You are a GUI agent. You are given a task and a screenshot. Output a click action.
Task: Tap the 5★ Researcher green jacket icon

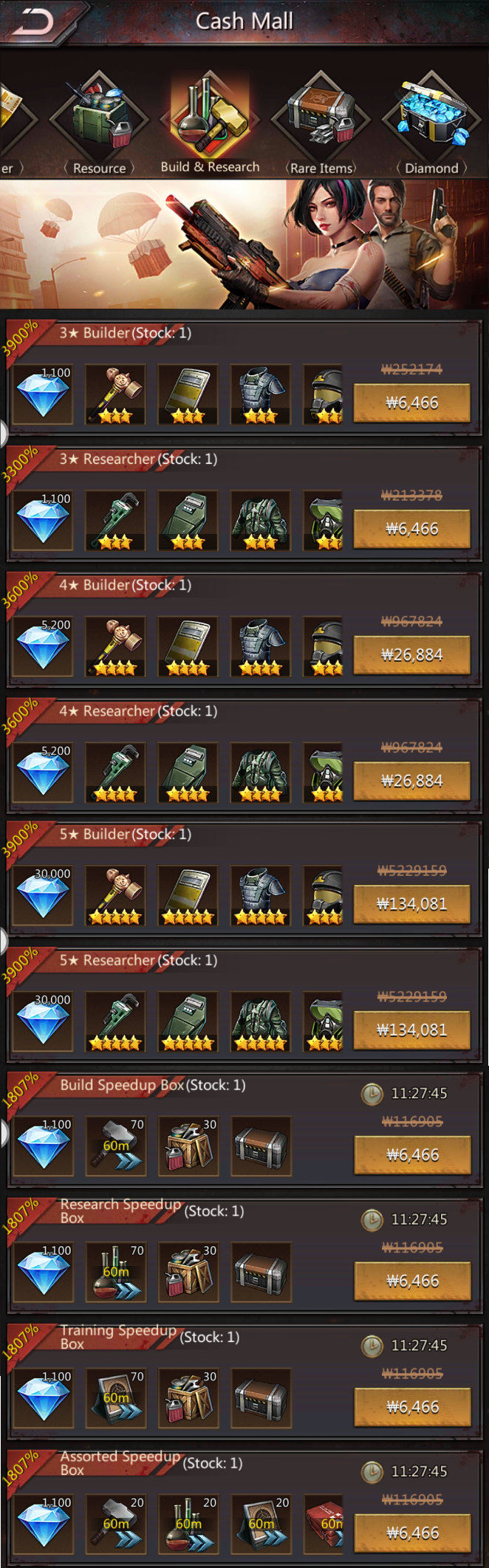click(x=260, y=1022)
